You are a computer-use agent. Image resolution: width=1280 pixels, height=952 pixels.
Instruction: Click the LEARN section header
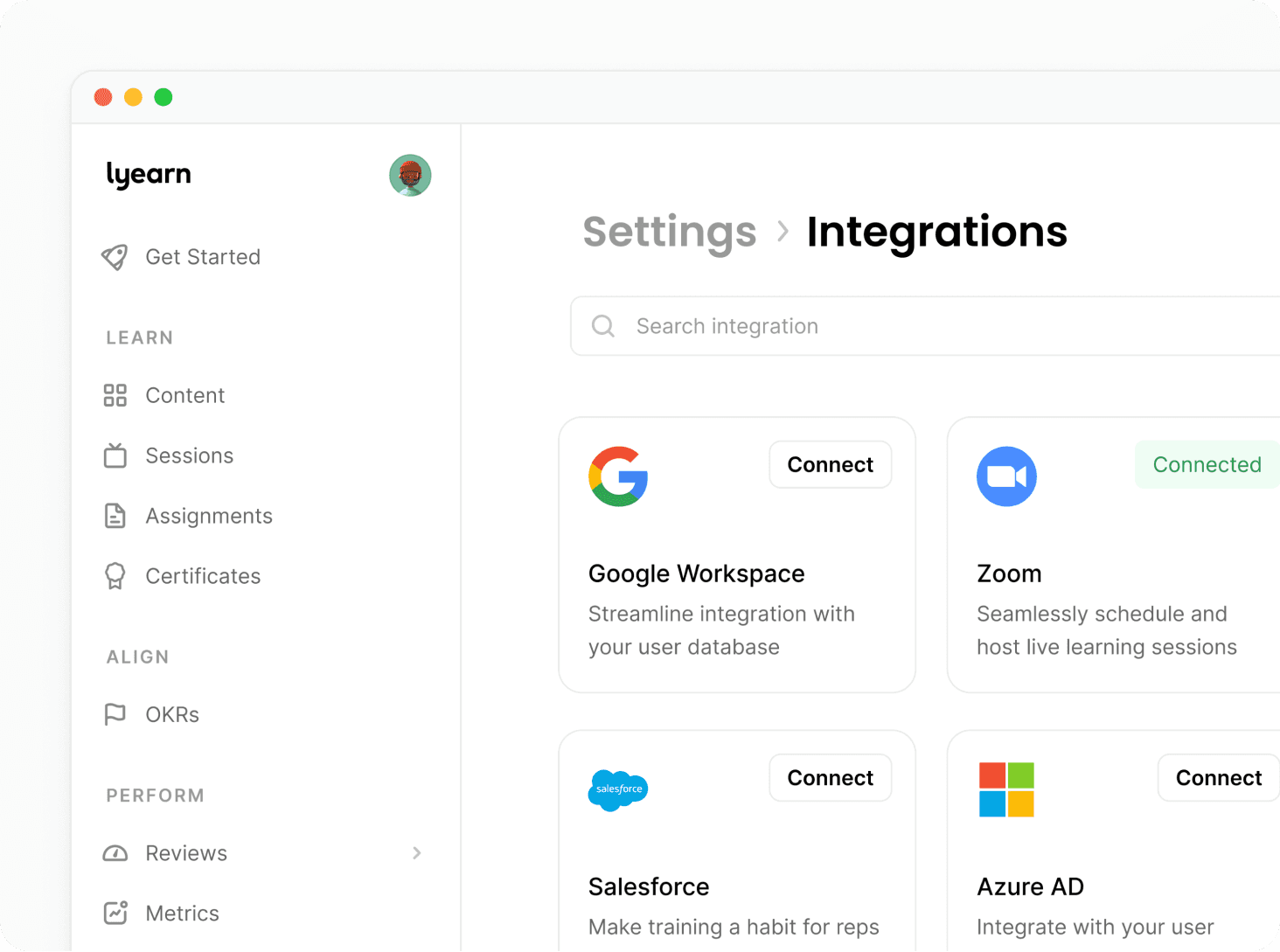click(x=140, y=337)
